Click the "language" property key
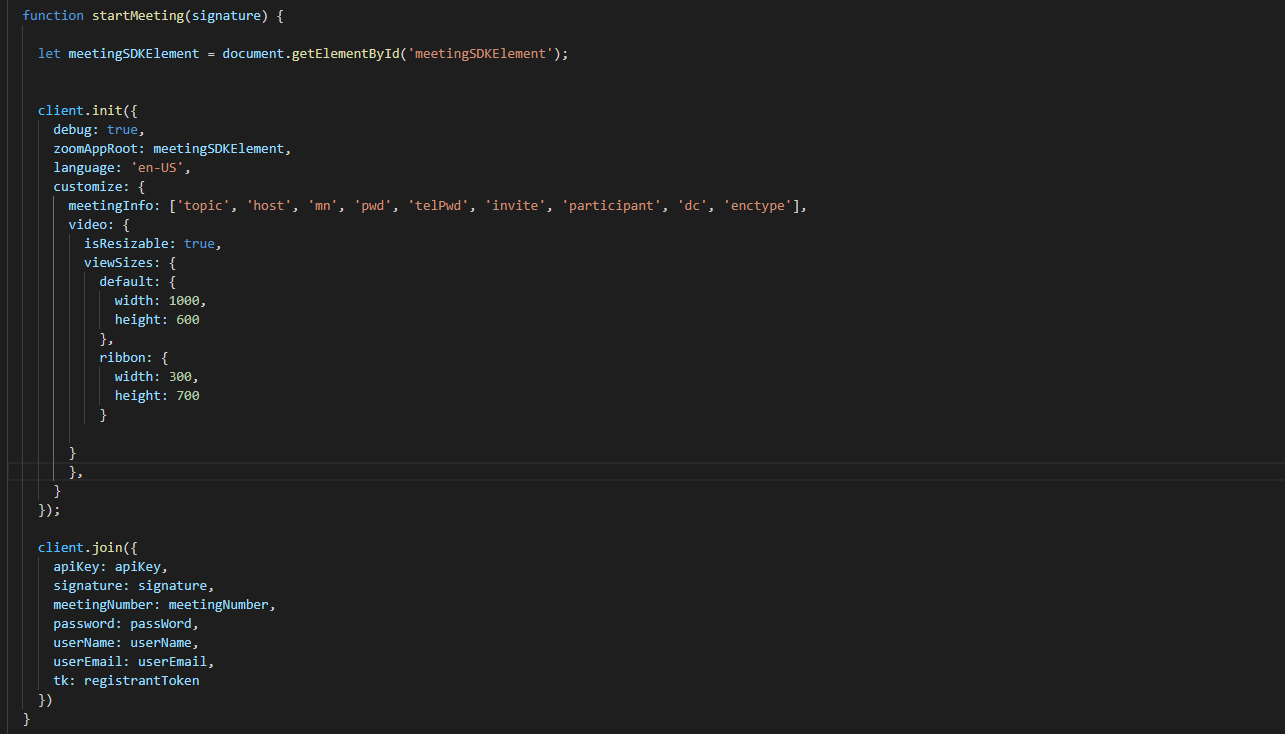This screenshot has width=1285, height=734. [84, 168]
